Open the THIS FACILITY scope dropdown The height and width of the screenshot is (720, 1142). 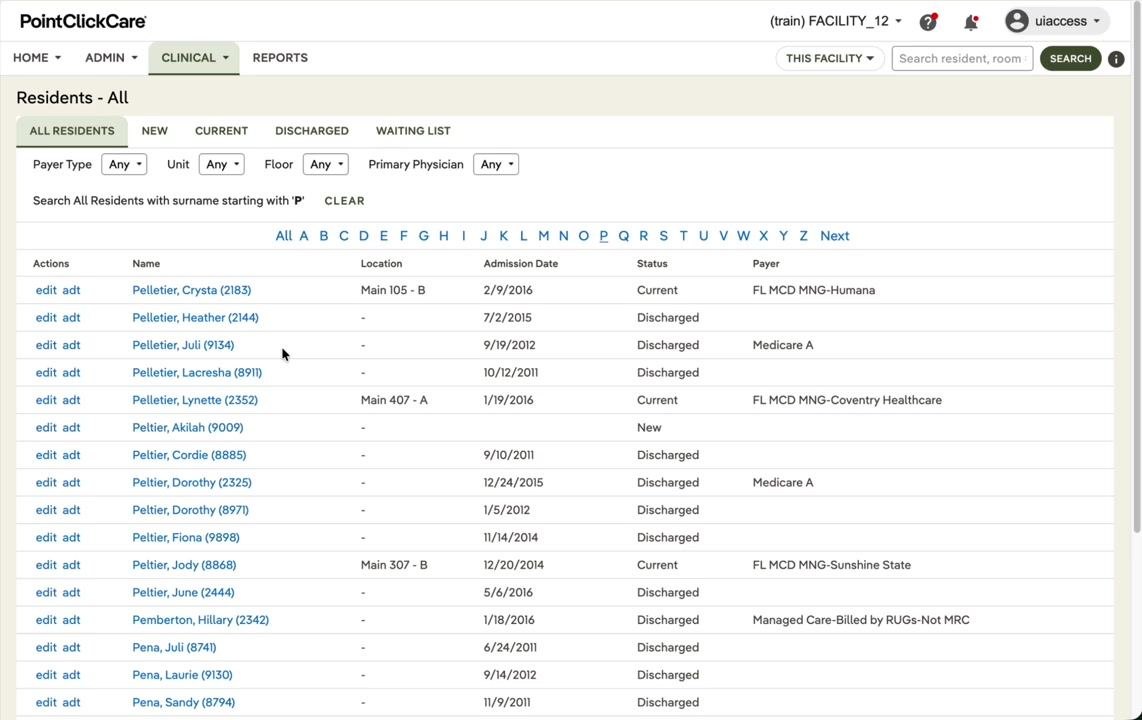[830, 58]
